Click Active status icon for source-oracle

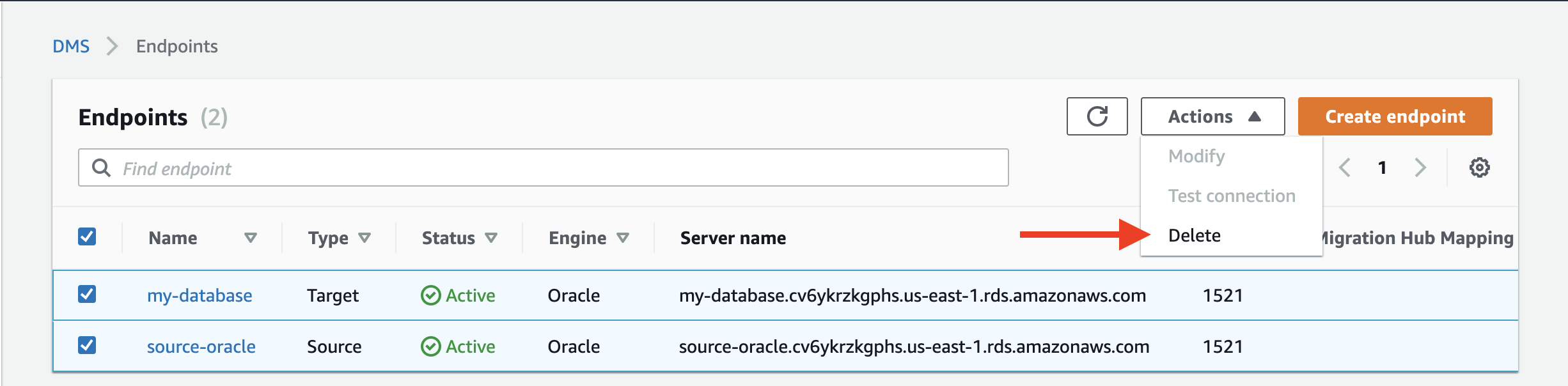point(430,346)
